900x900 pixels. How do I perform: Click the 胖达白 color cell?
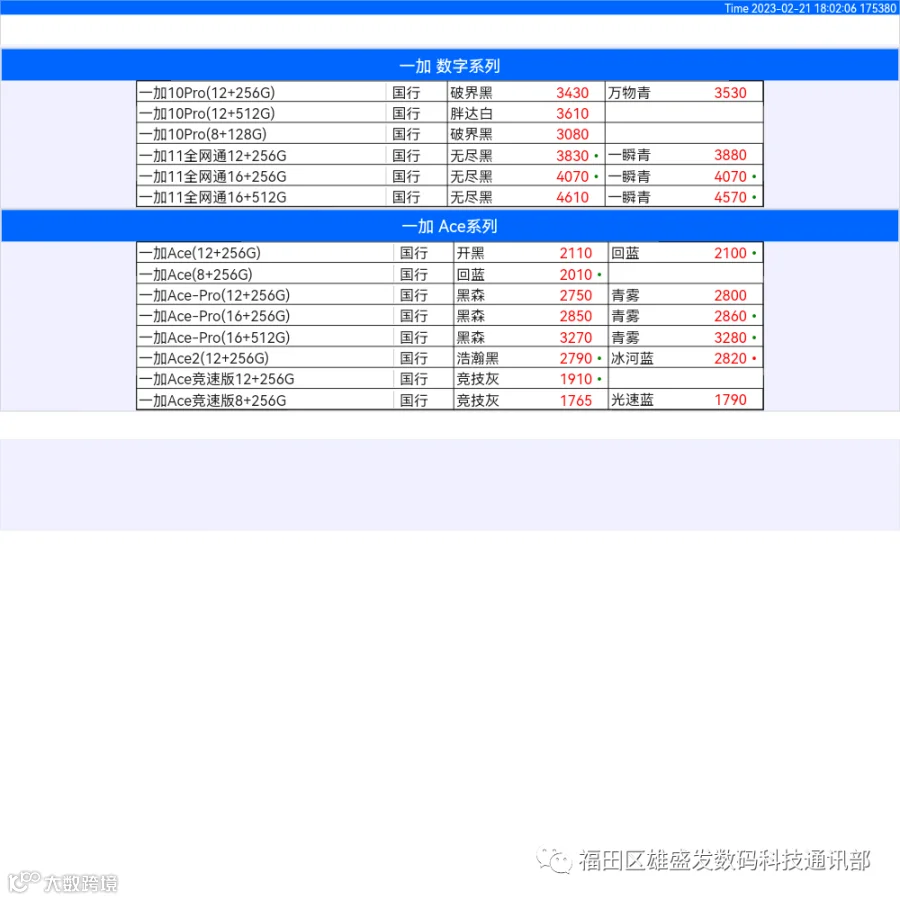click(x=471, y=114)
